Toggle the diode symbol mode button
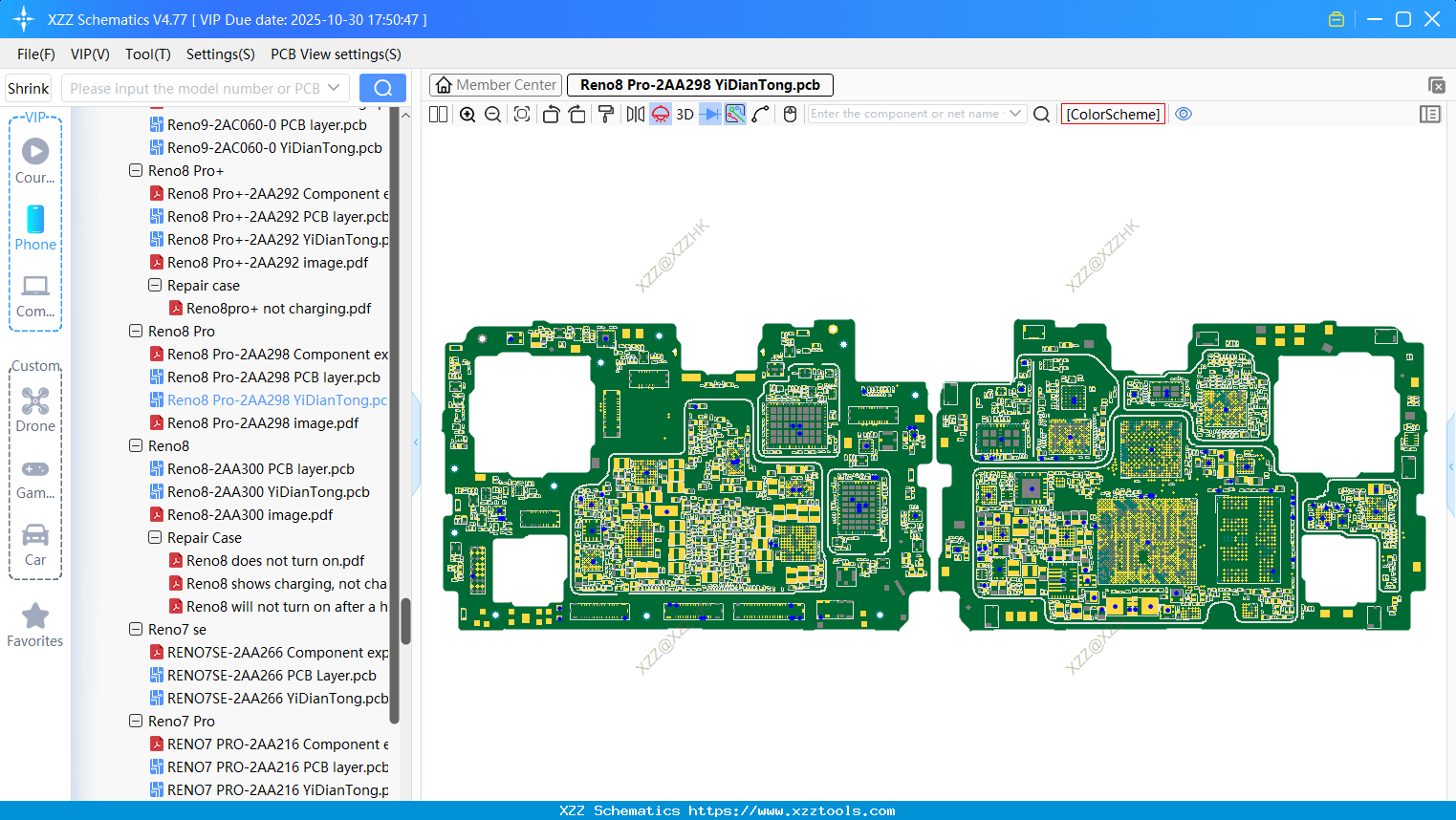 [x=709, y=115]
